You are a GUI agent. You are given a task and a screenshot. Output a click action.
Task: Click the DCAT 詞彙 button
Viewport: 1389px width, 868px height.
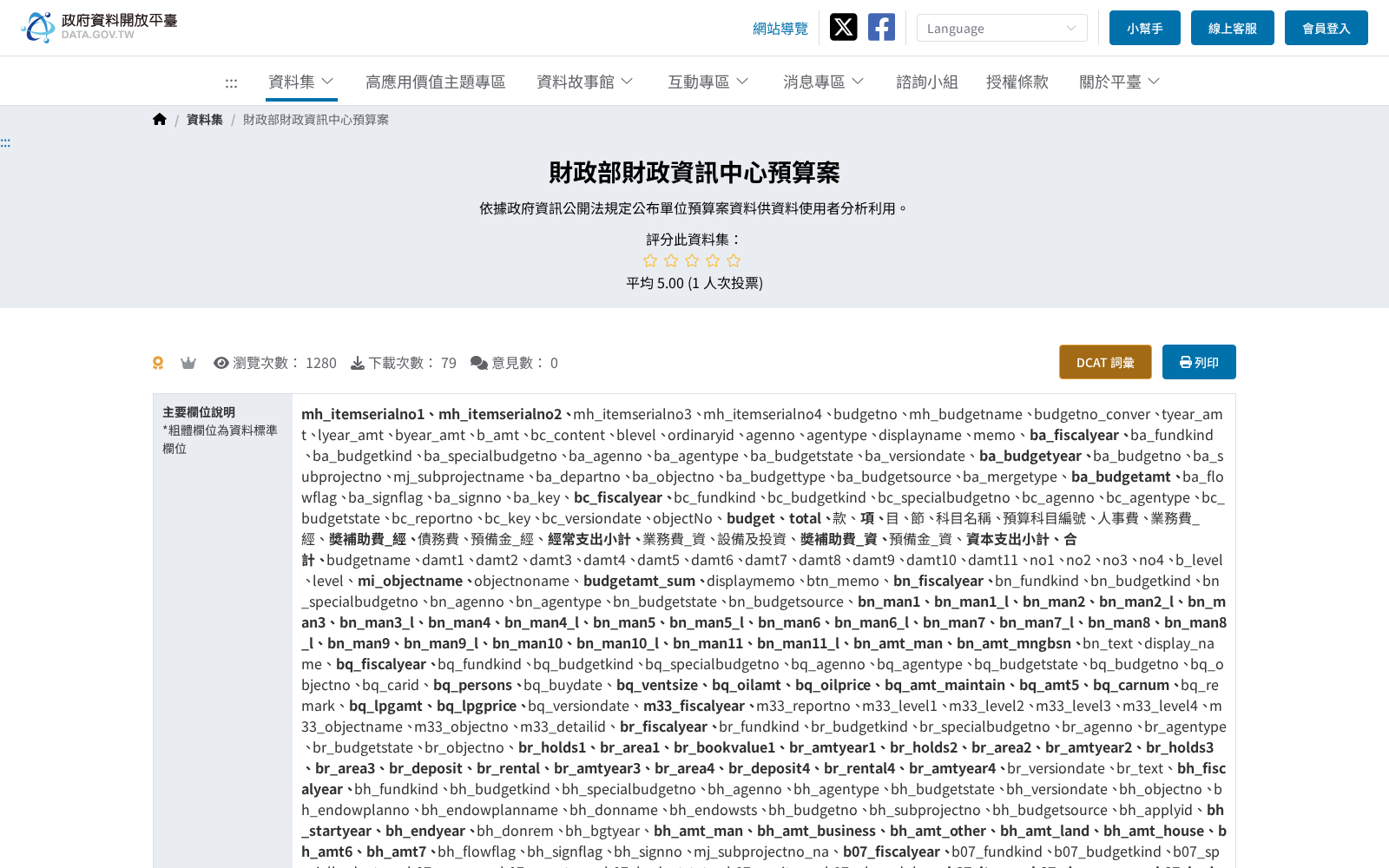click(1105, 362)
